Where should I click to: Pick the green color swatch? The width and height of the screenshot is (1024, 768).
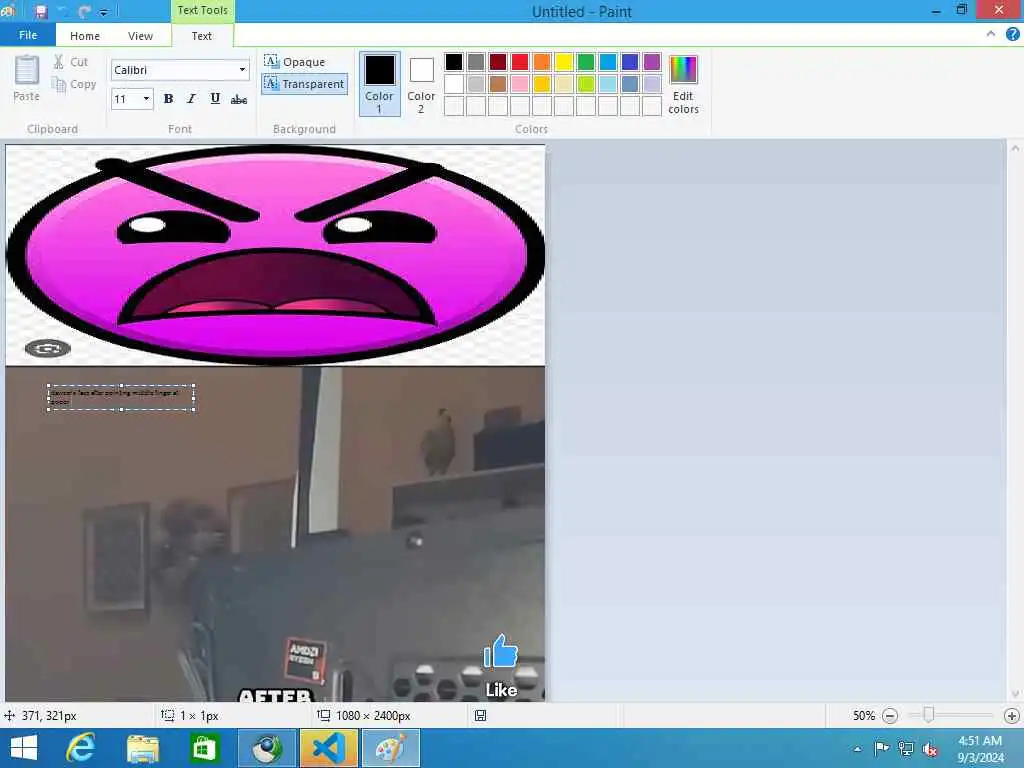click(x=586, y=62)
